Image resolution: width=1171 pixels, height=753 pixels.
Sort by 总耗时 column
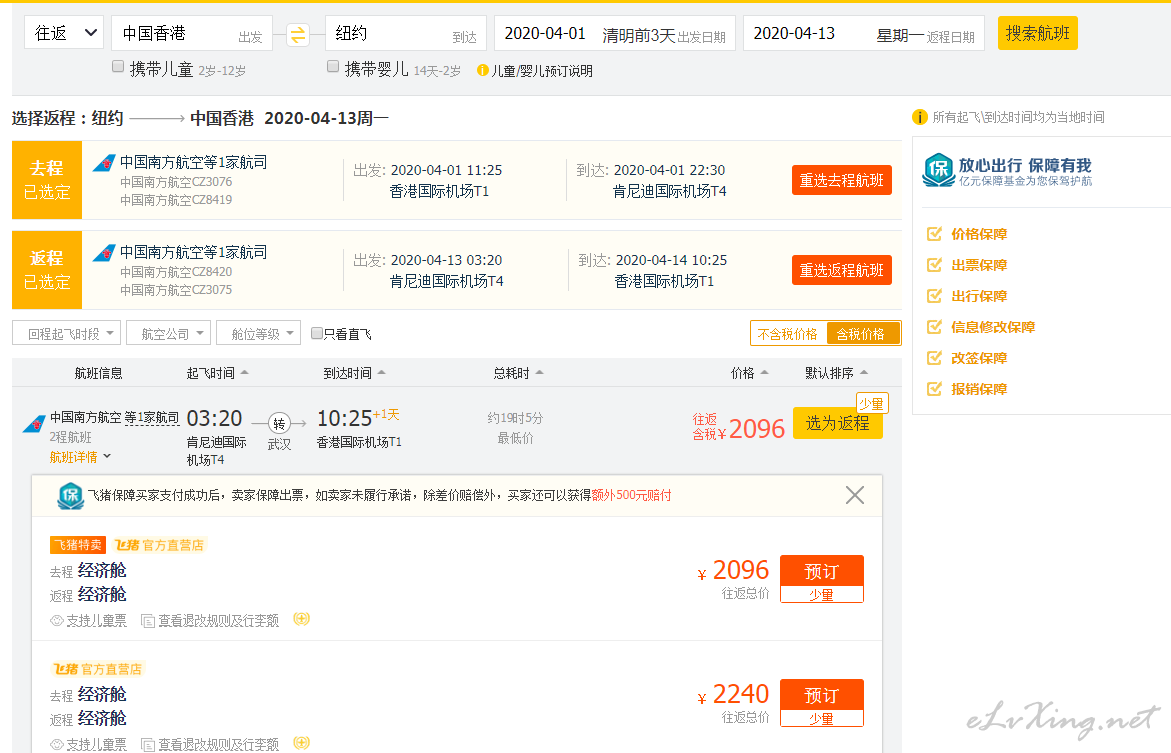[518, 373]
